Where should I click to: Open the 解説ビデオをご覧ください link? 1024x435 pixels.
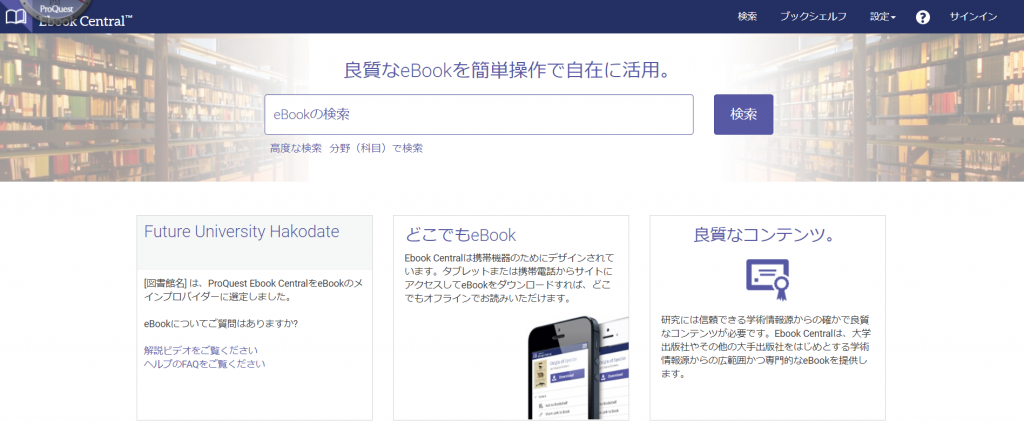(x=200, y=350)
